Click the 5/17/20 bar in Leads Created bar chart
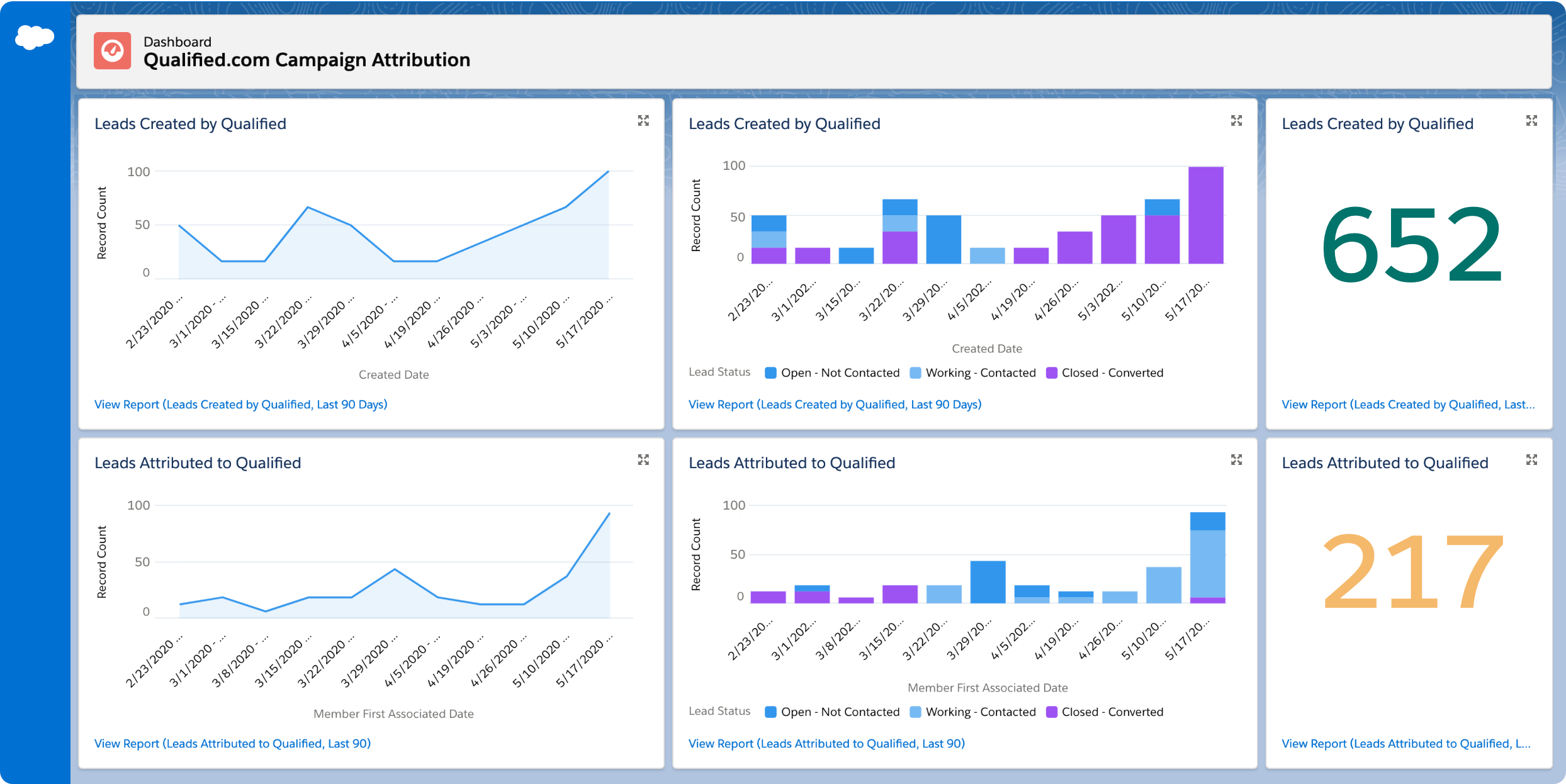 tap(1205, 215)
